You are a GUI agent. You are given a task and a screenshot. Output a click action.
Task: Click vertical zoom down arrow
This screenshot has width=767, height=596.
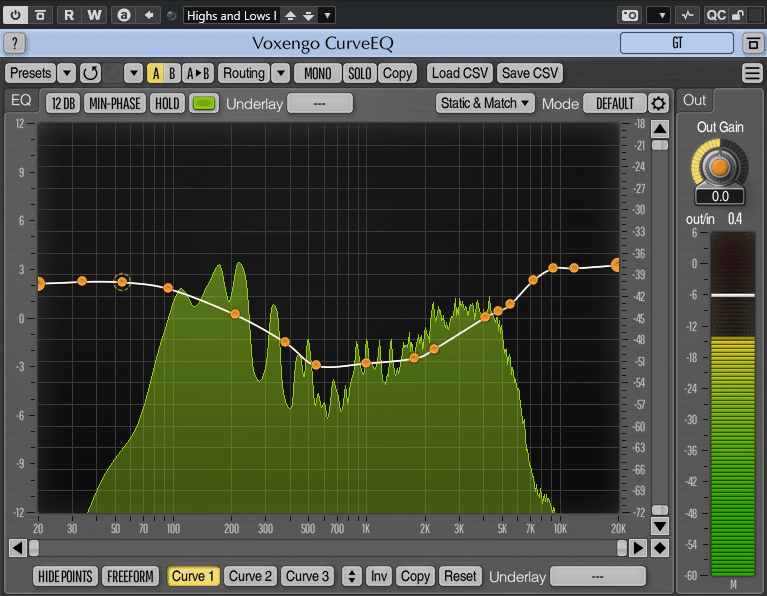660,527
